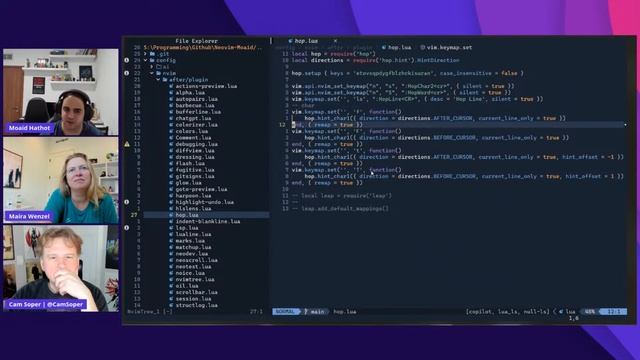Click the info sign on the config row
Screen dimensions: 640x360
click(x=127, y=60)
